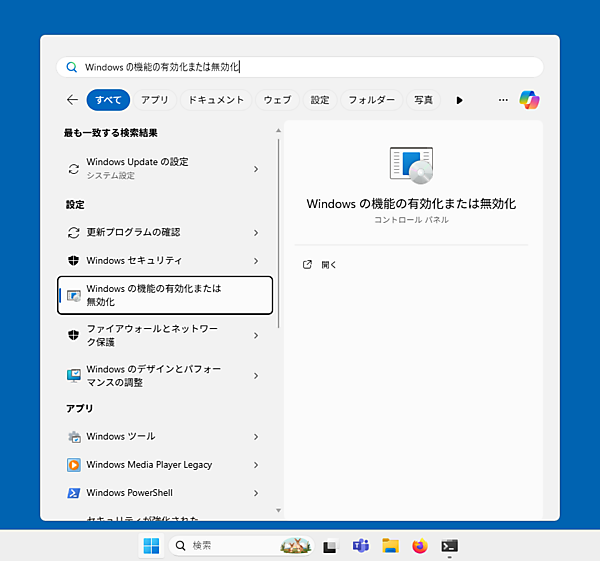
Task: Click the 更新プログラムの確認 result text
Action: pyautogui.click(x=133, y=232)
